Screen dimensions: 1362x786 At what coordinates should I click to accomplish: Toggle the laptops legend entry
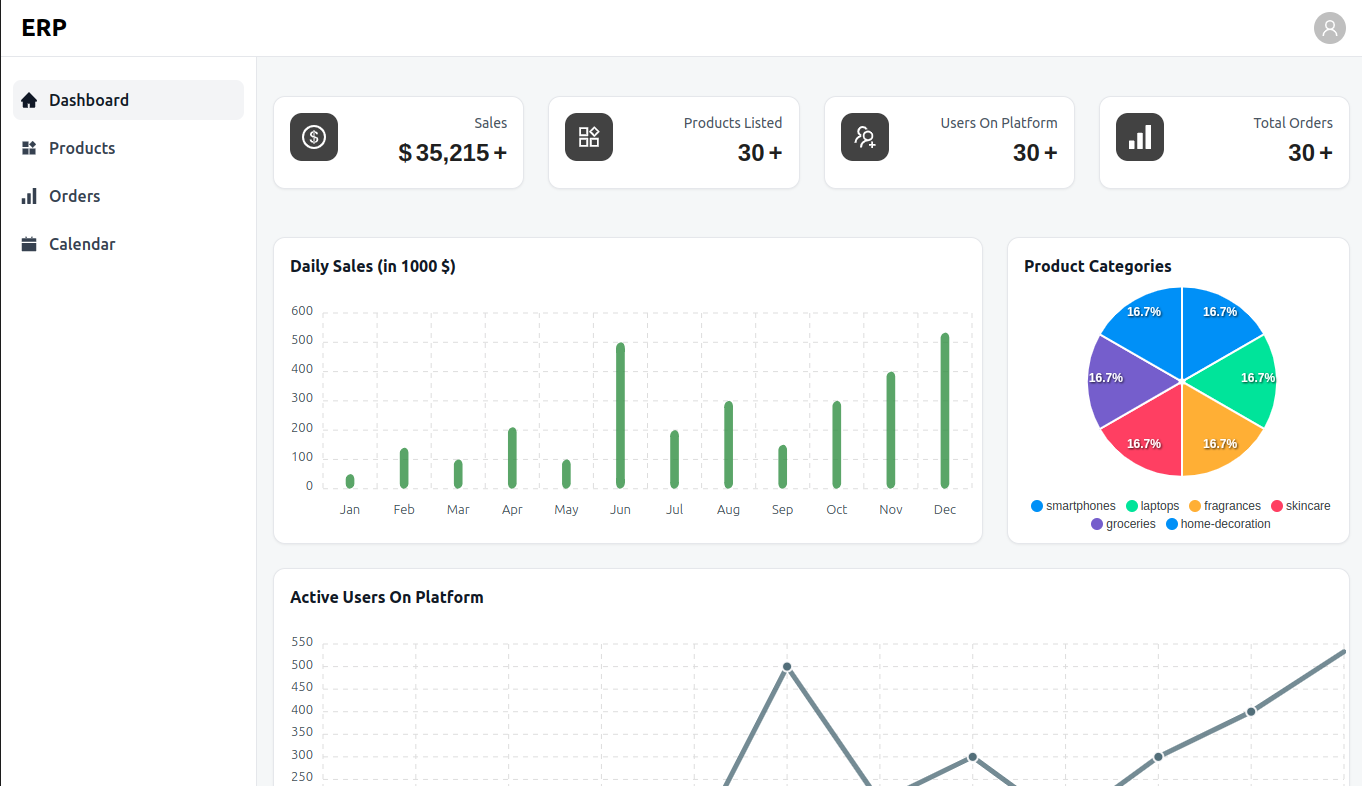coord(1153,506)
